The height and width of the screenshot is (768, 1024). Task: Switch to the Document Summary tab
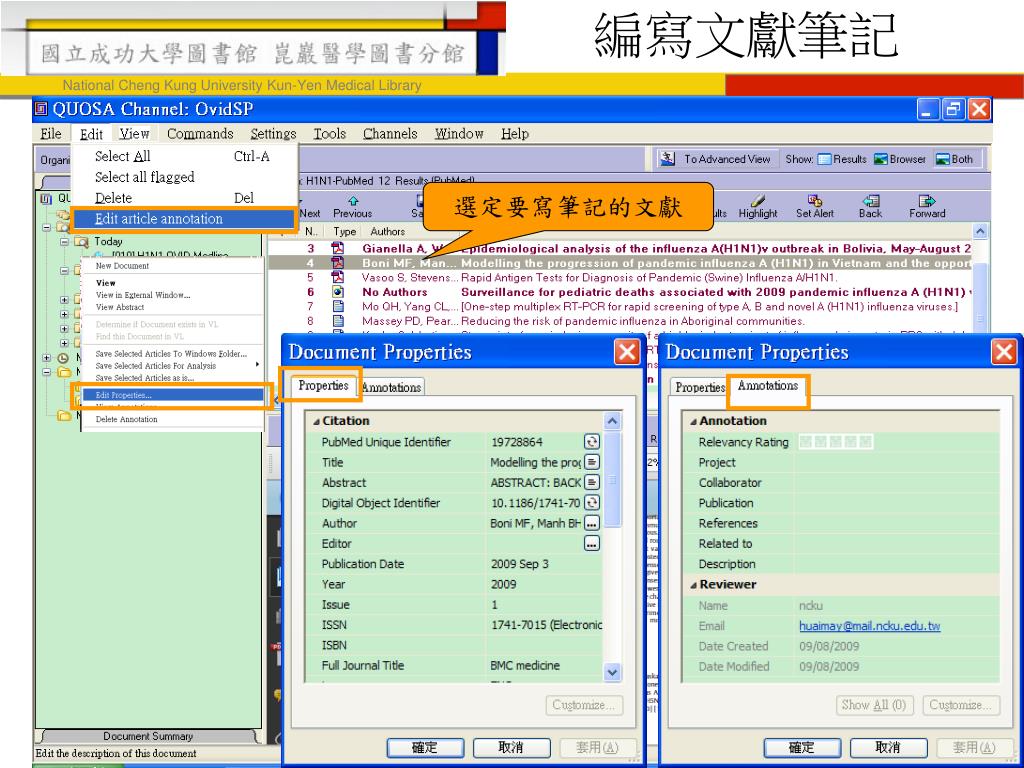click(x=148, y=736)
